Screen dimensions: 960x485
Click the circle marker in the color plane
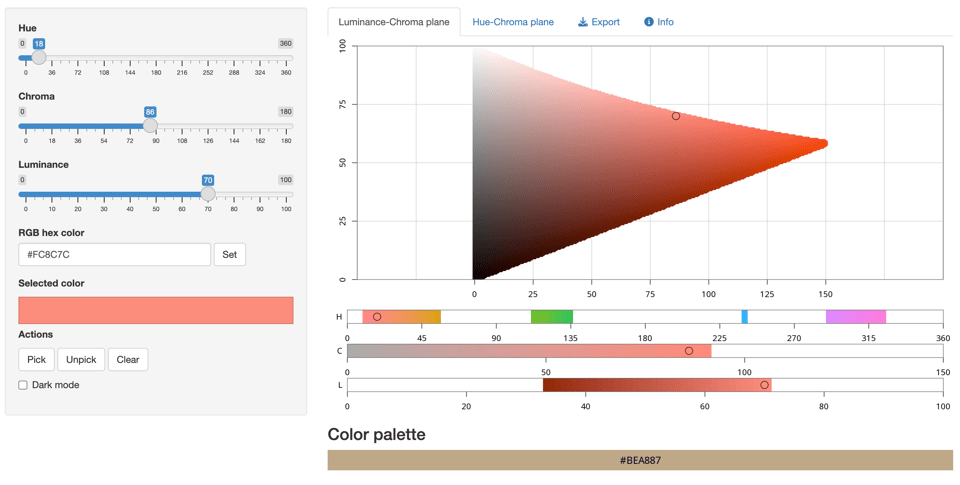676,117
